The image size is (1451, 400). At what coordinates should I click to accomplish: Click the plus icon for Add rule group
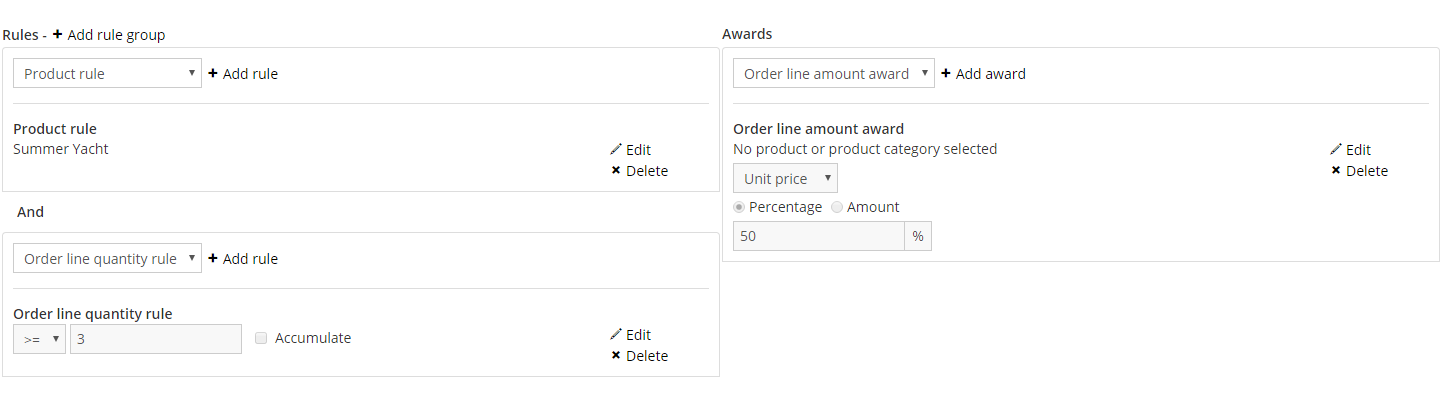click(x=57, y=34)
